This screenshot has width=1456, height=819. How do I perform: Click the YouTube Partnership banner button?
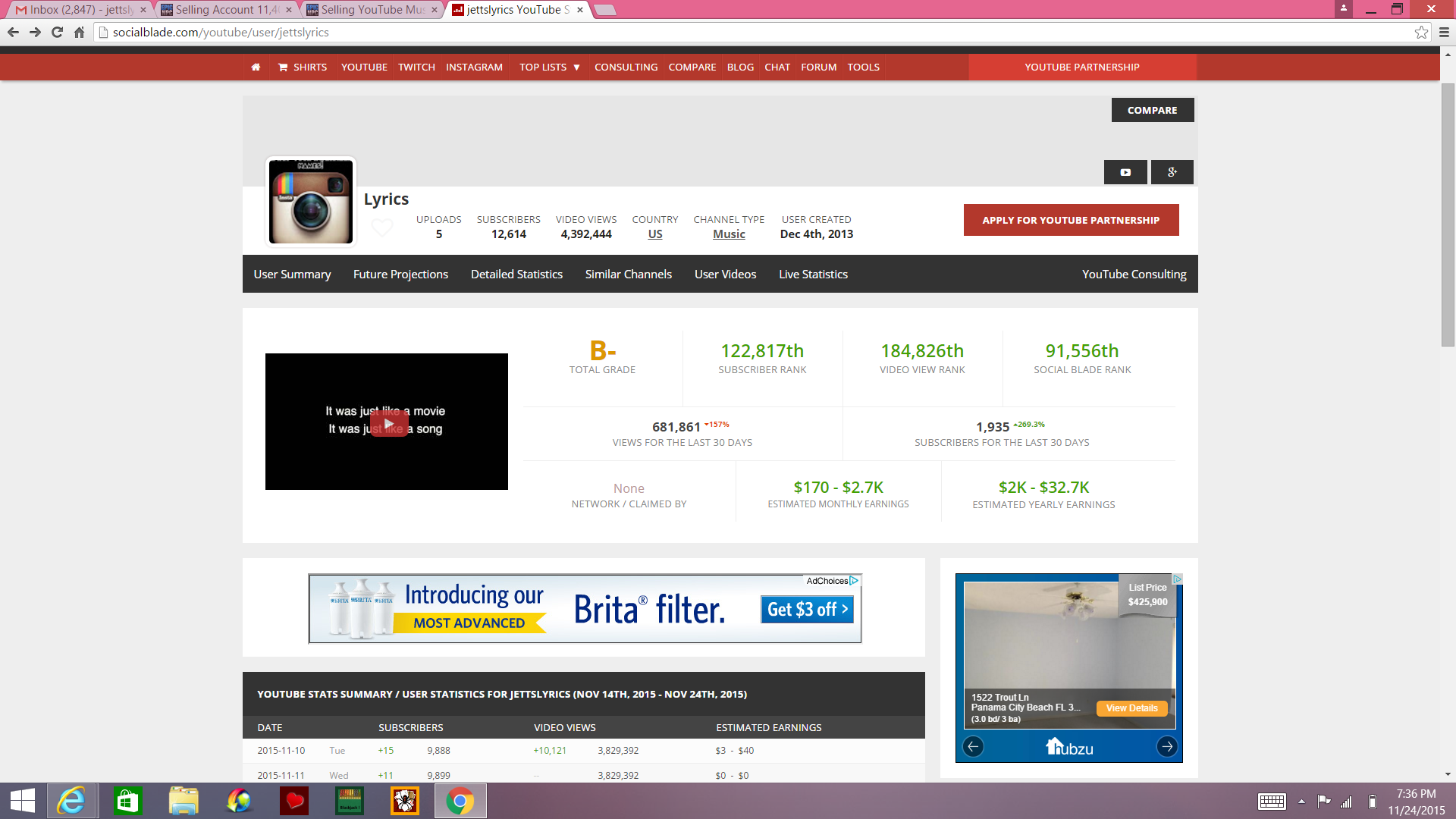point(1082,67)
